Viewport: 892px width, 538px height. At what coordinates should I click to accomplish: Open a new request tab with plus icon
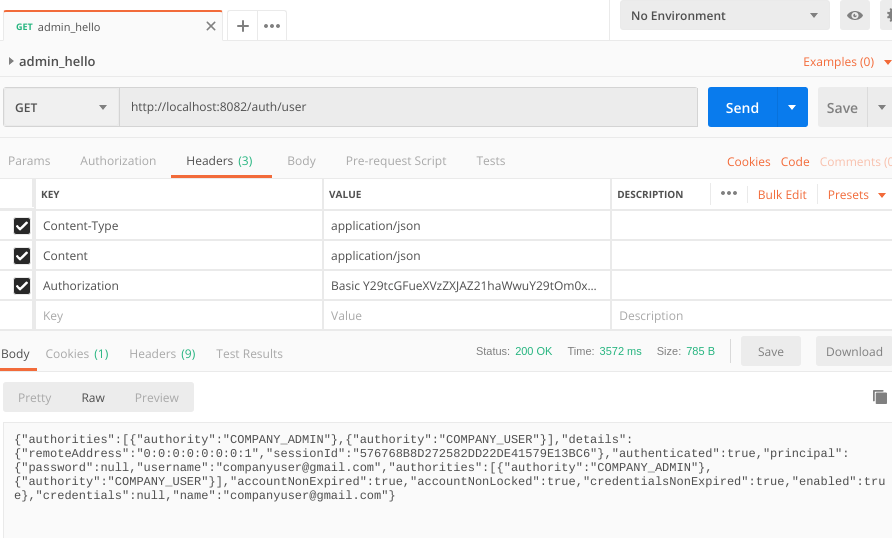click(x=243, y=26)
